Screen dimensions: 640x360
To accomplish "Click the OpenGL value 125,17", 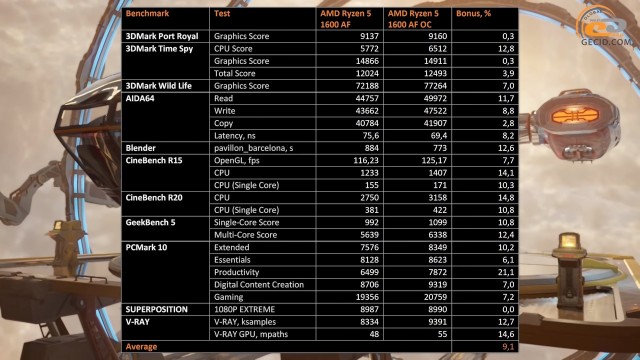I will pos(434,160).
